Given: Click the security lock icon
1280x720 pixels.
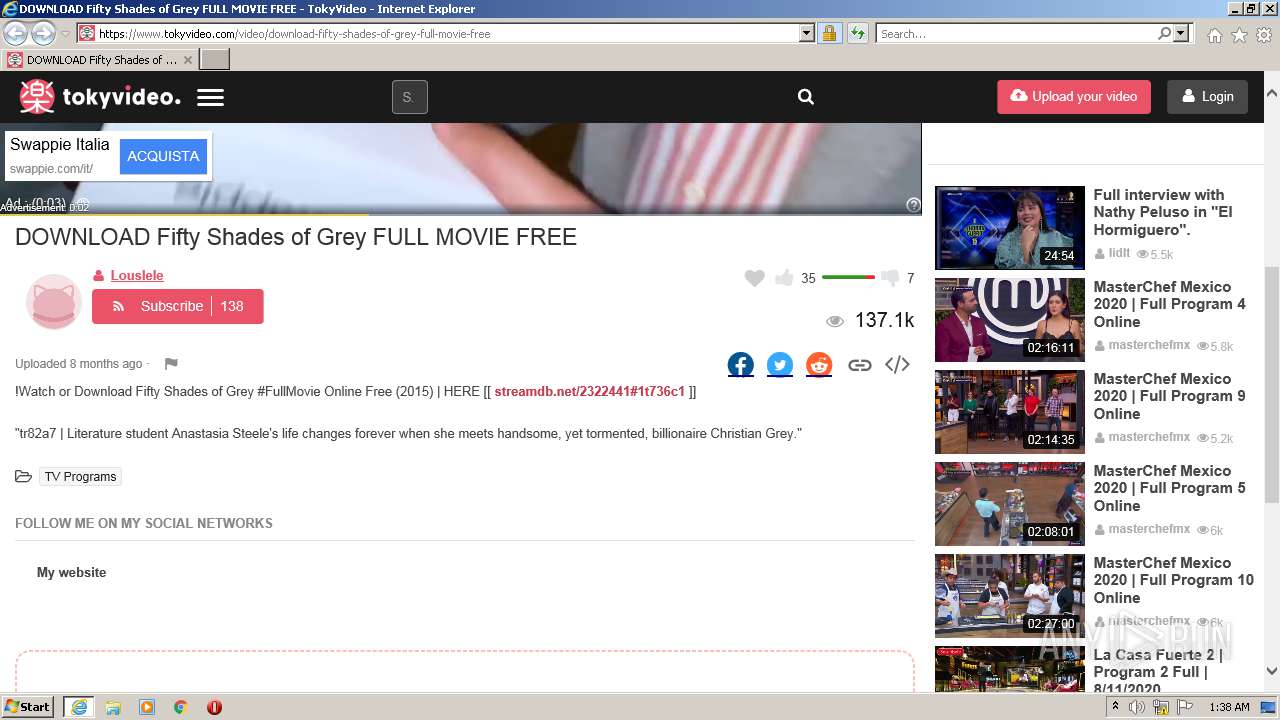Looking at the screenshot, I should 829,33.
